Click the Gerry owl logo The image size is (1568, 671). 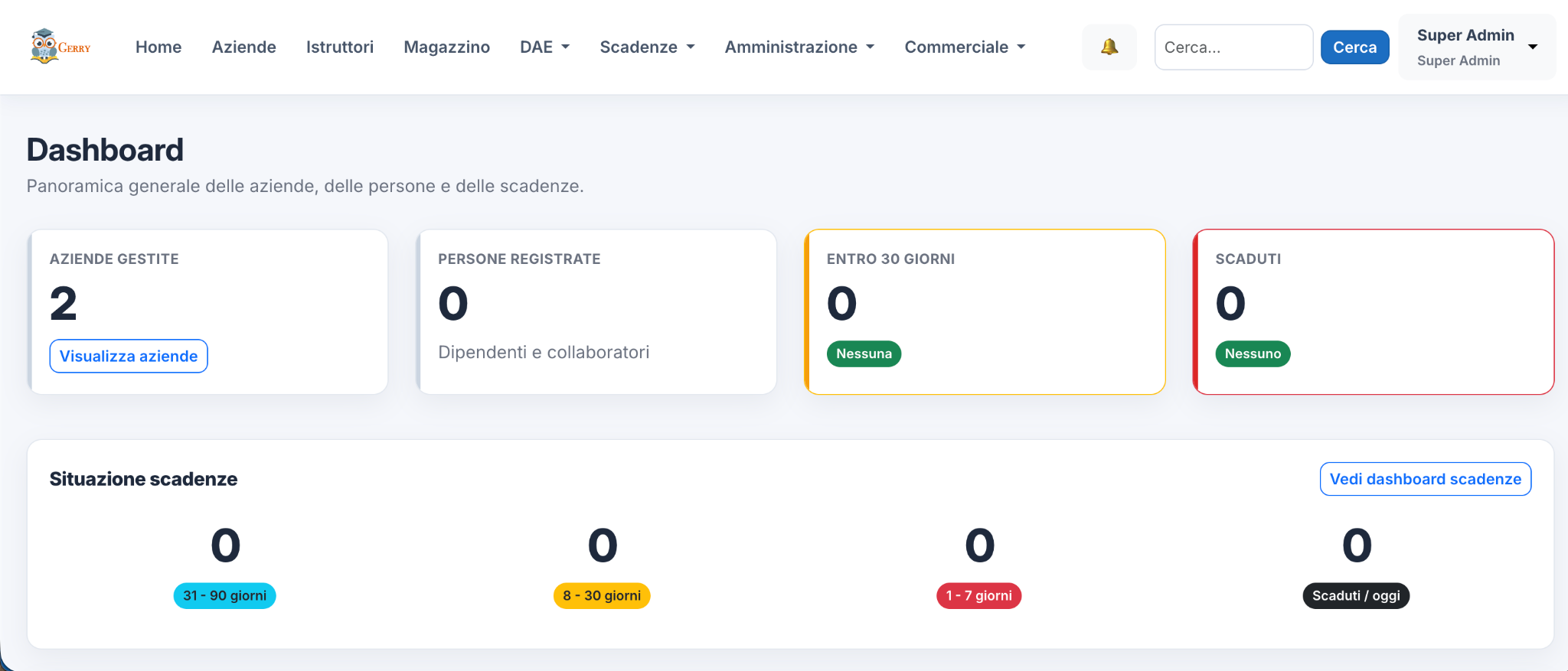[60, 47]
